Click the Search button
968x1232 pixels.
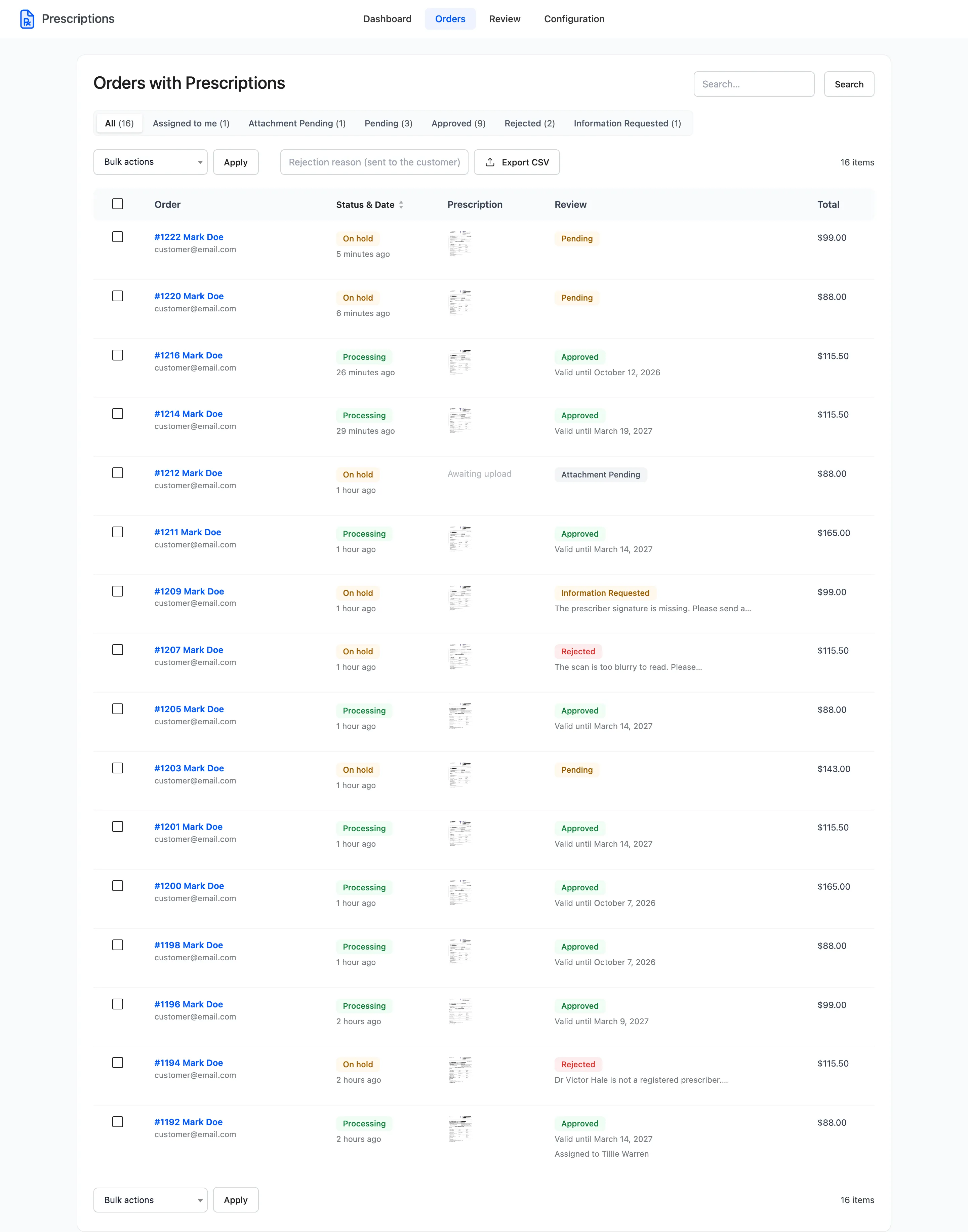tap(848, 84)
